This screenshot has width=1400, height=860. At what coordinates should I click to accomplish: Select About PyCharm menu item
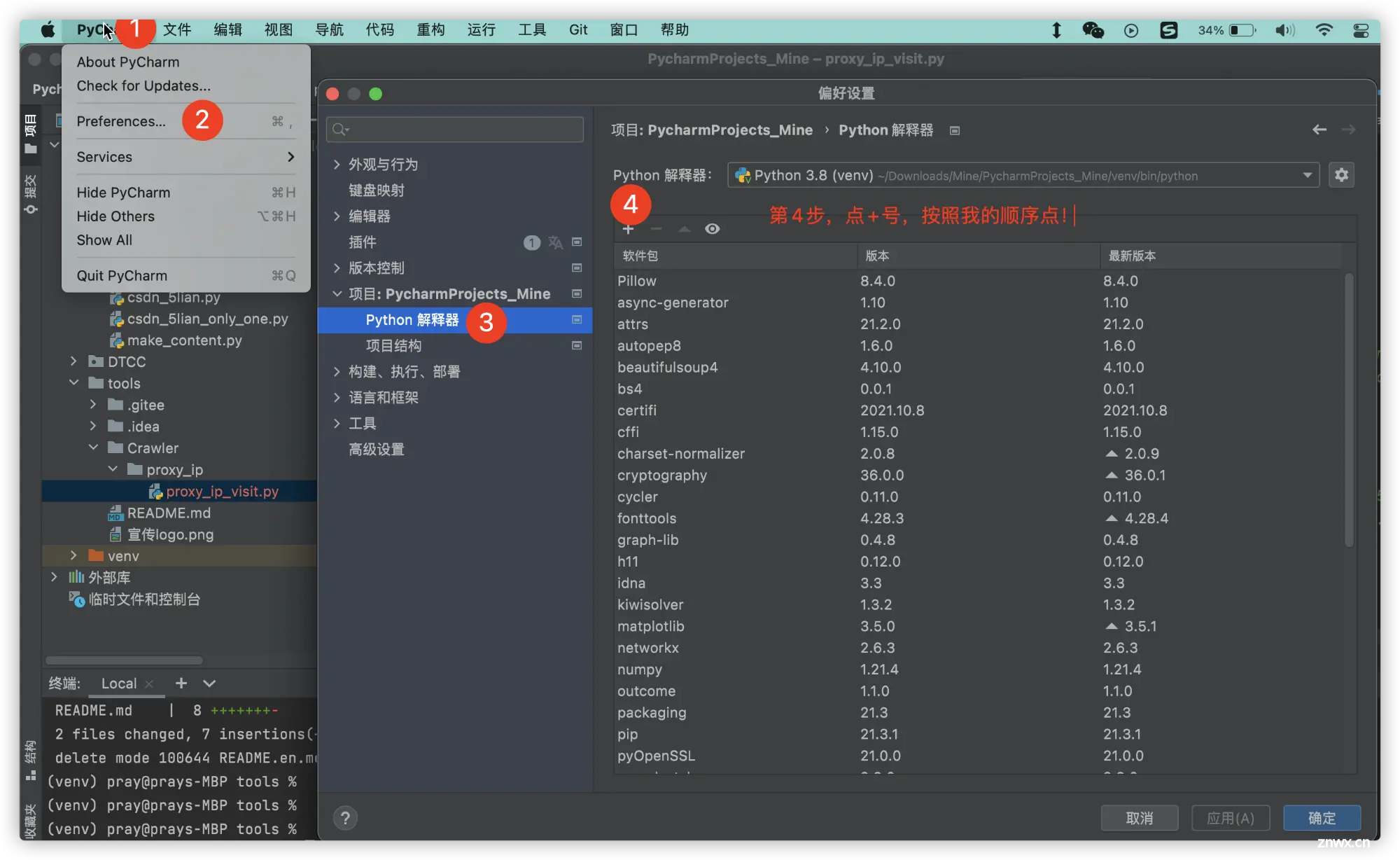point(128,61)
